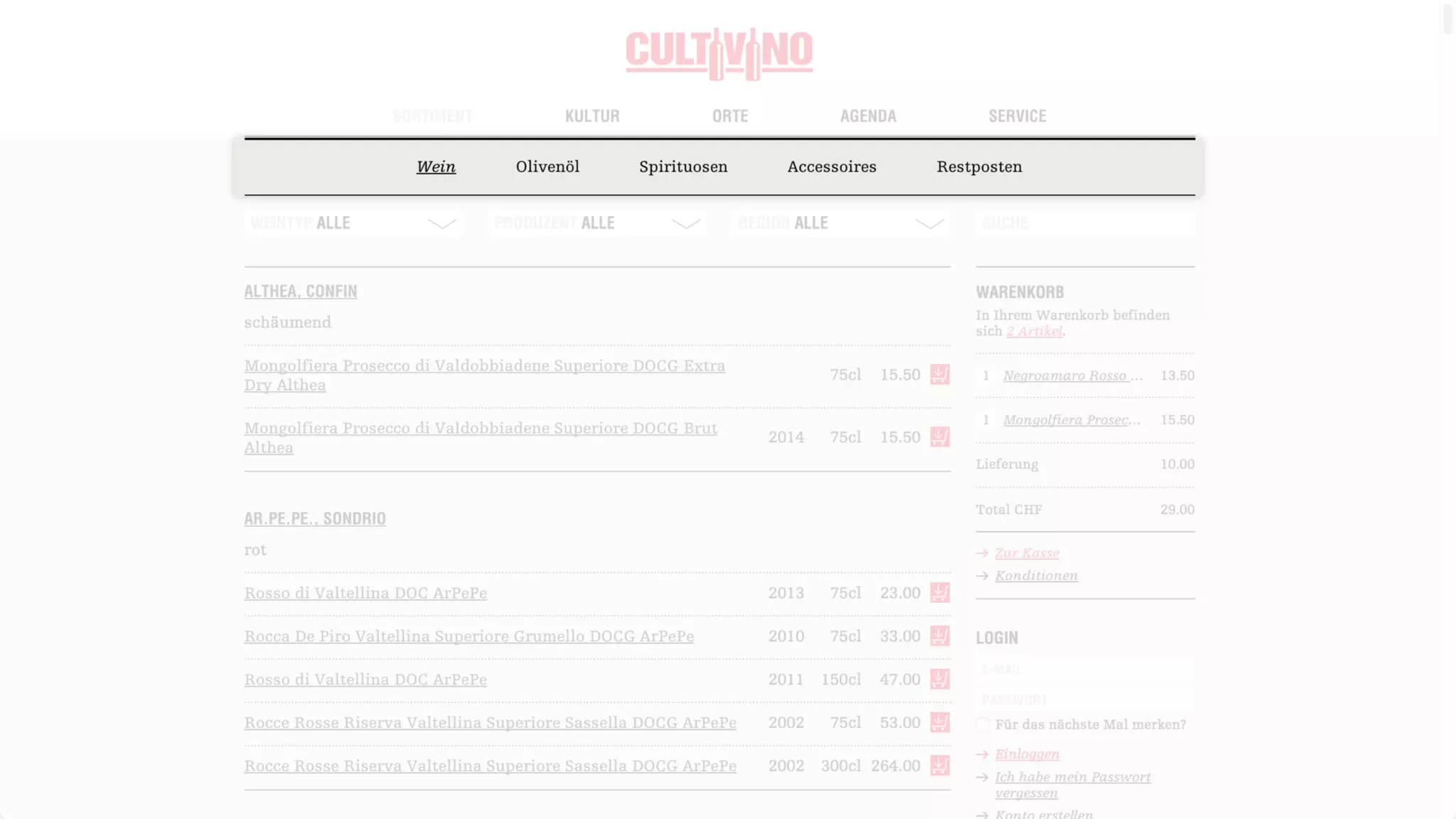Image resolution: width=1456 pixels, height=819 pixels.
Task: Click the Einloggen link
Action: (1027, 754)
